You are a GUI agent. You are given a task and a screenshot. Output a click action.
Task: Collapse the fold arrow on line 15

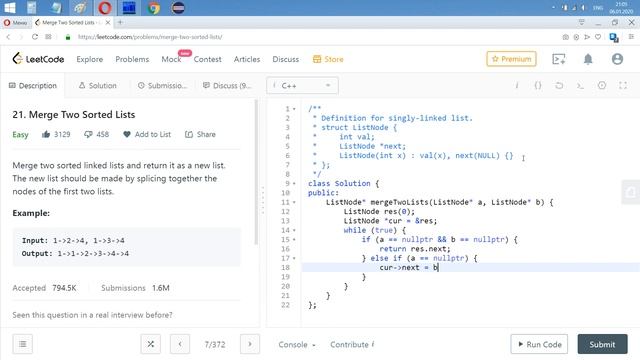294,240
